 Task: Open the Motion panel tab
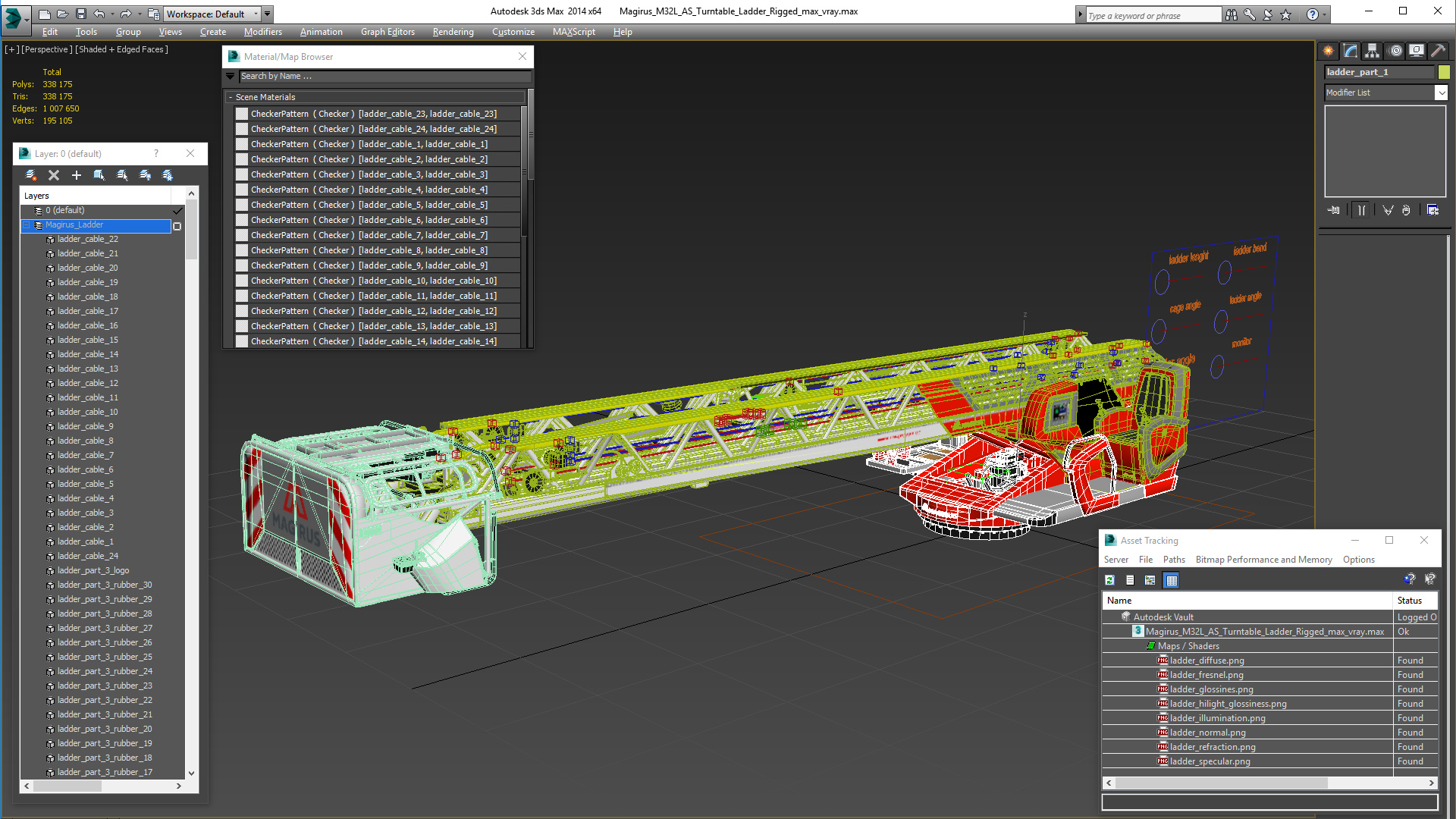tap(1395, 51)
